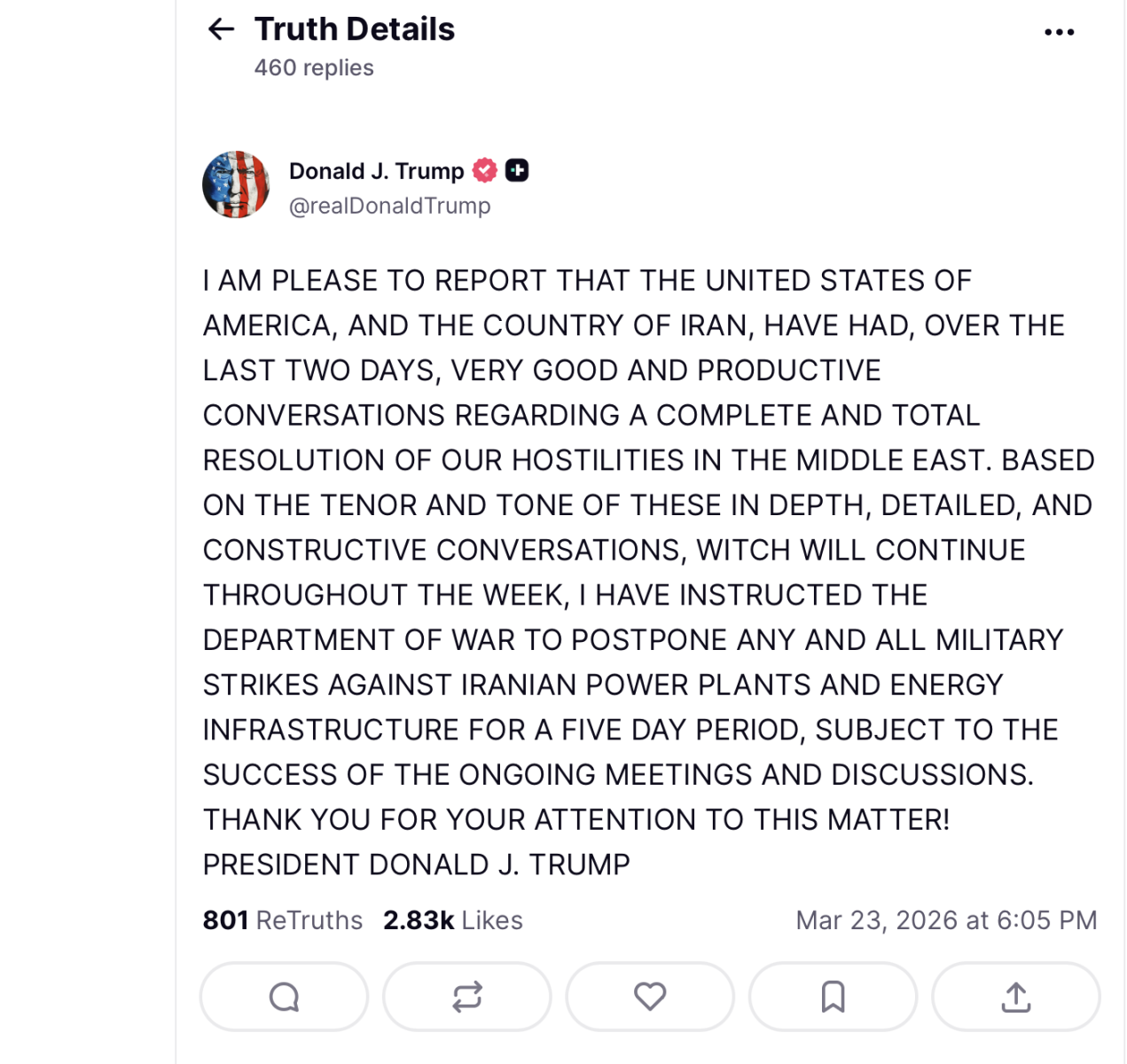Image resolution: width=1127 pixels, height=1064 pixels.
Task: Toggle like on Trump's post
Action: (x=650, y=997)
